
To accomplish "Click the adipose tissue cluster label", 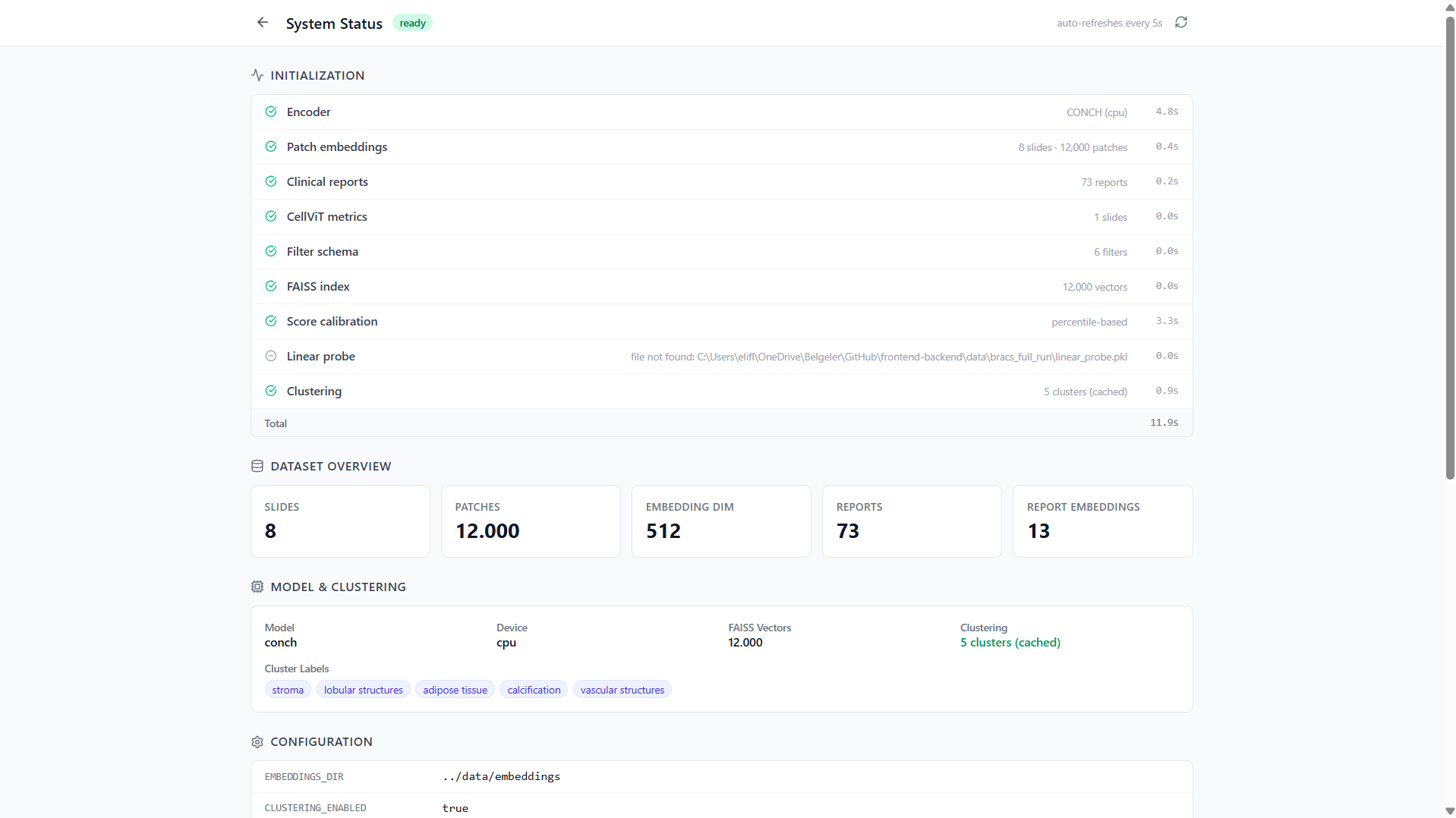I will (455, 690).
